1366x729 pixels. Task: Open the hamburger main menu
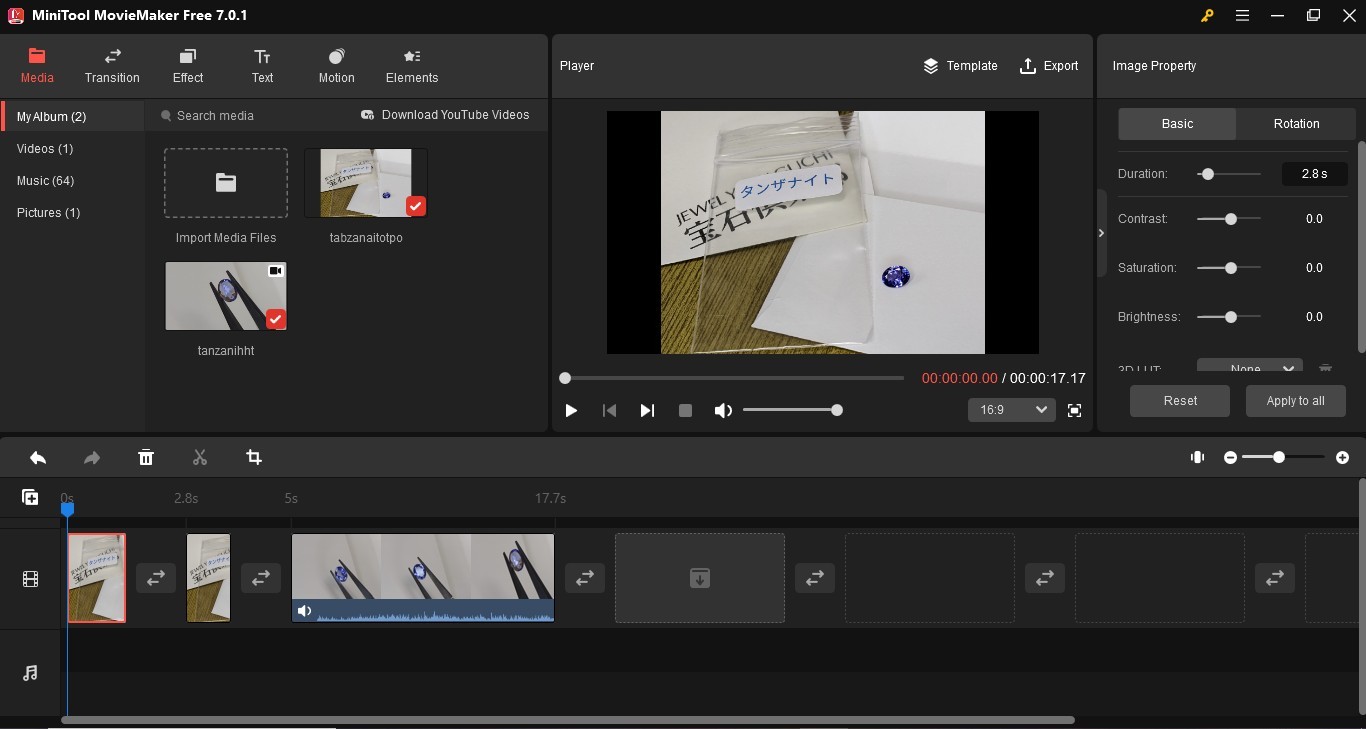(1242, 15)
